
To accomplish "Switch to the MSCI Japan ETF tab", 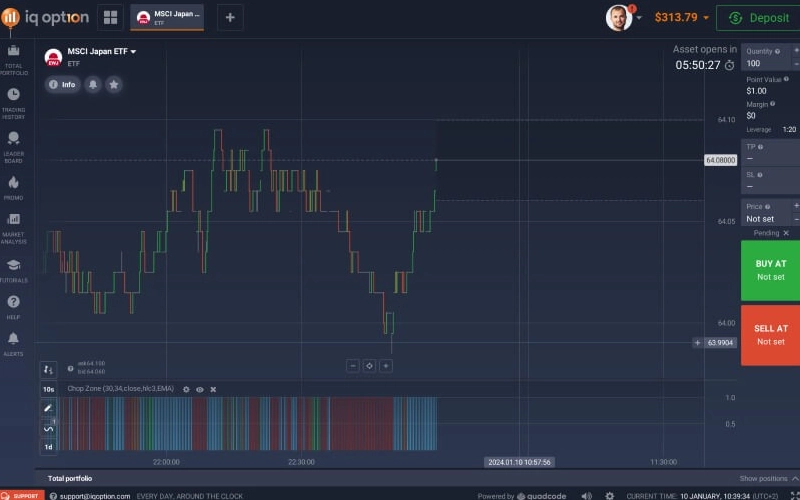I will pos(167,17).
